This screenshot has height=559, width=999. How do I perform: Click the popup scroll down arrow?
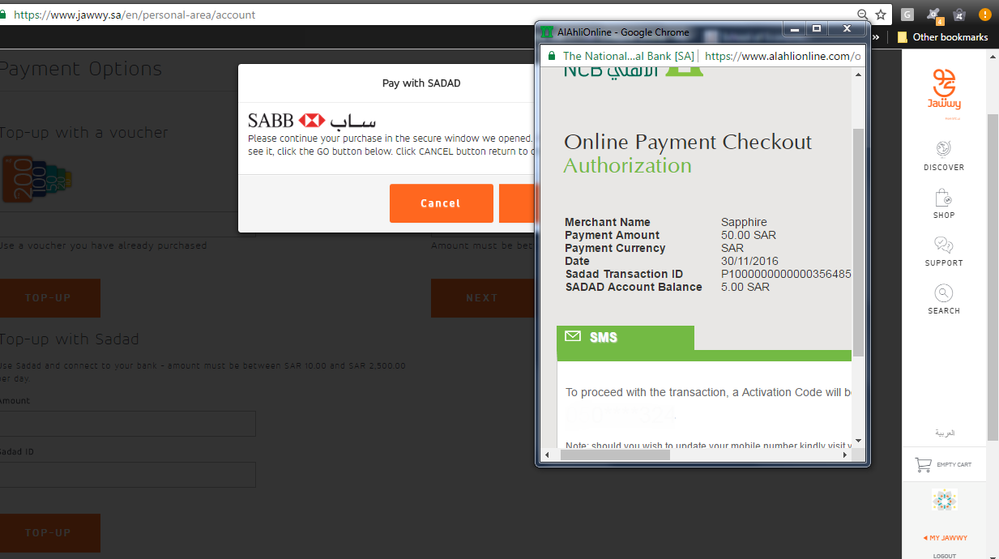coord(858,440)
